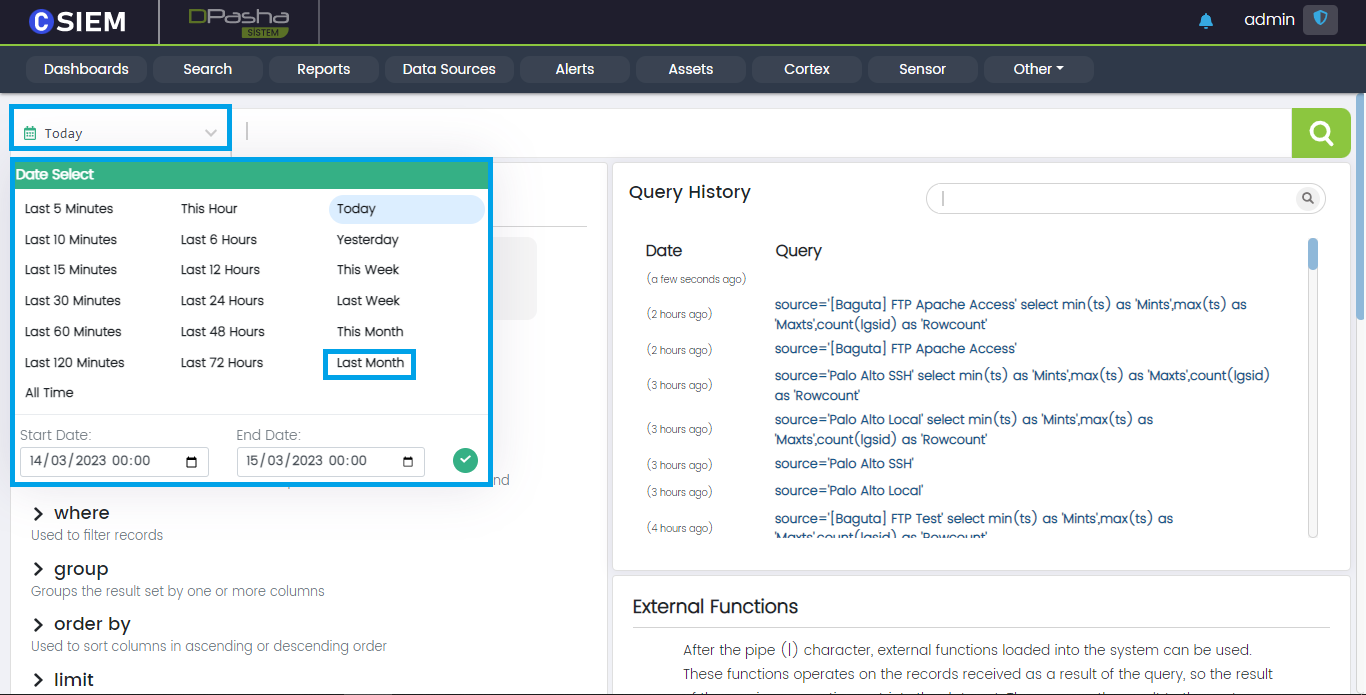Click the green search magnifier button
The image size is (1366, 695).
tap(1321, 133)
